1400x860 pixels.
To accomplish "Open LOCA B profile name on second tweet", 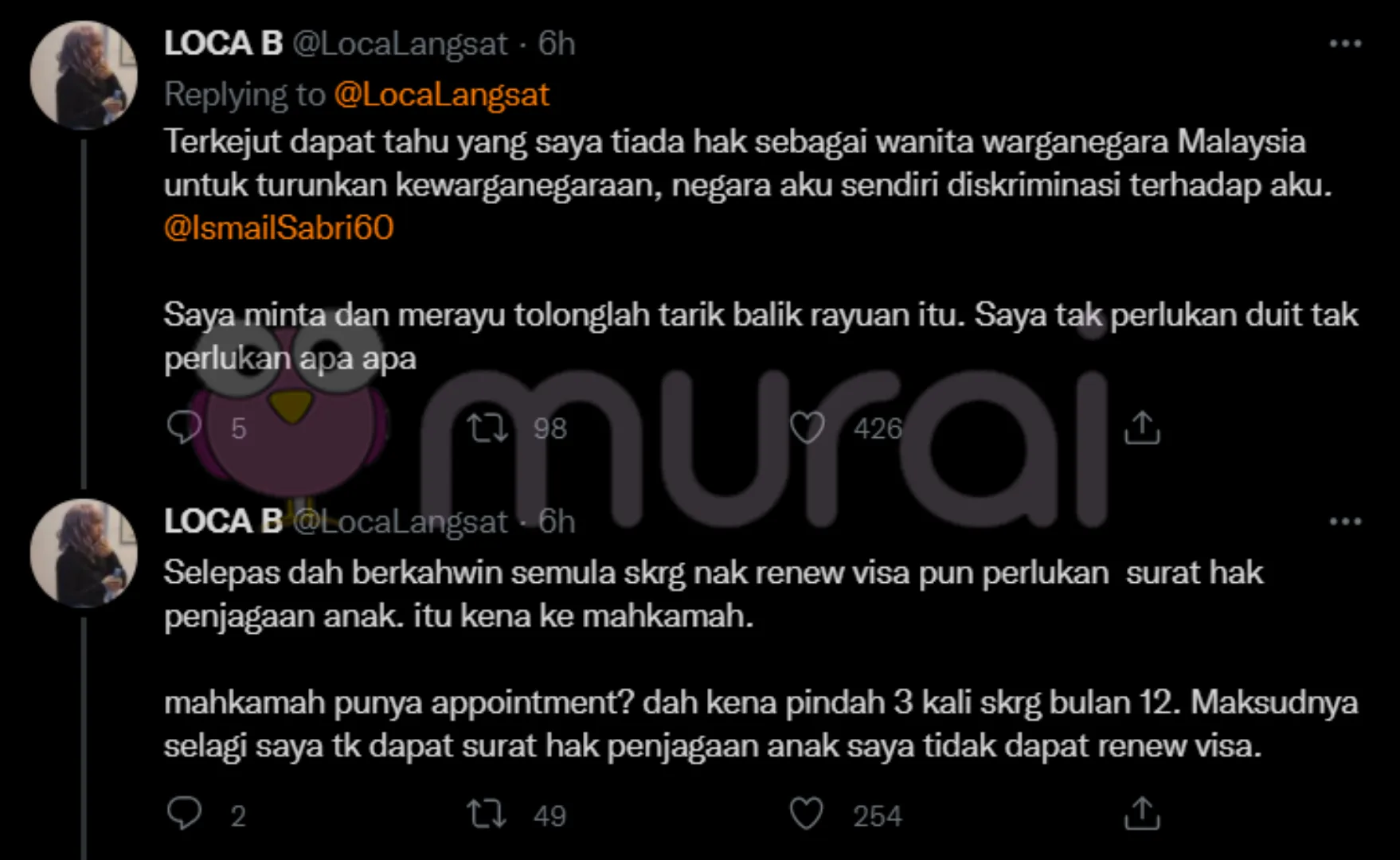I will pyautogui.click(x=223, y=522).
